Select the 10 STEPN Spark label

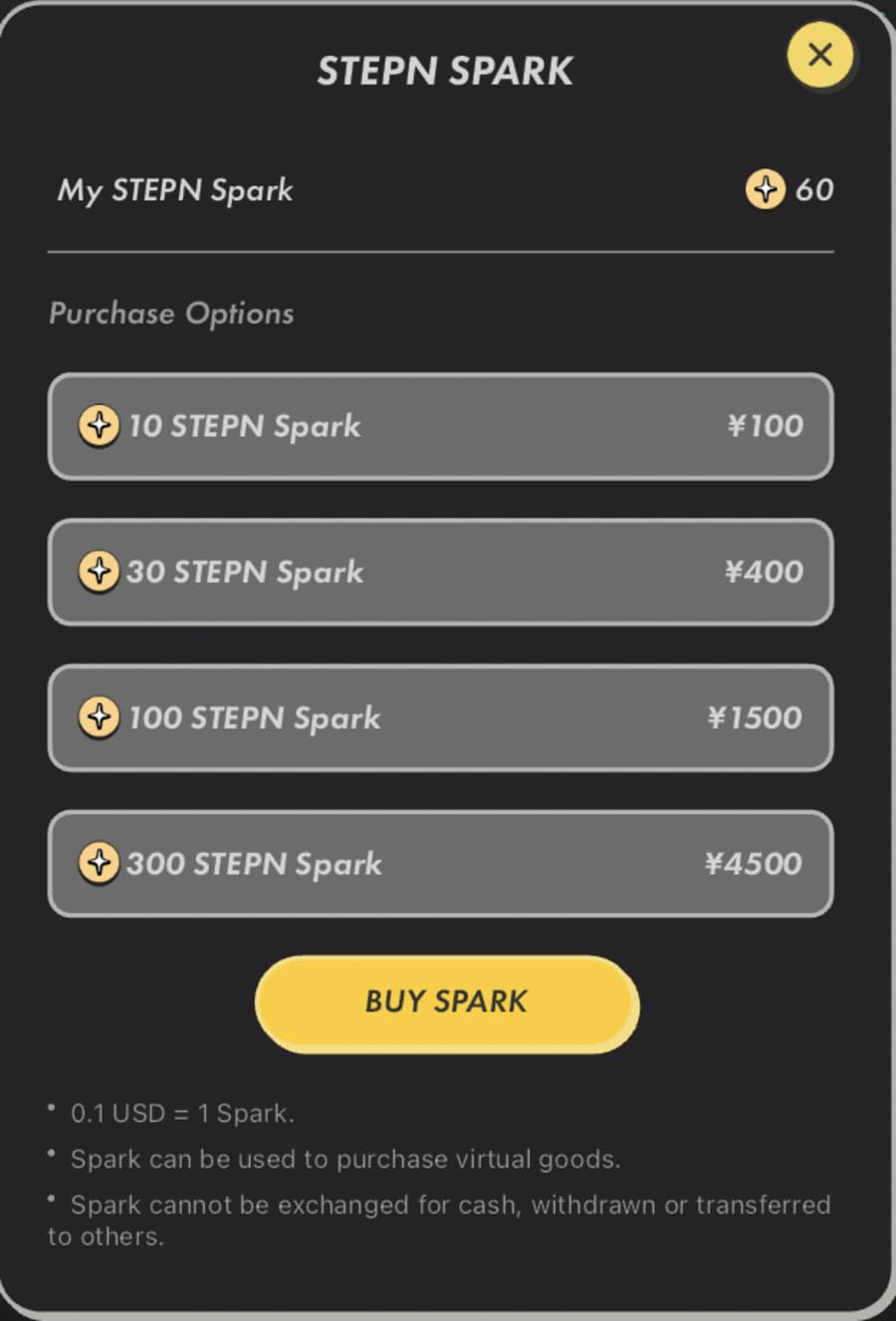click(245, 426)
